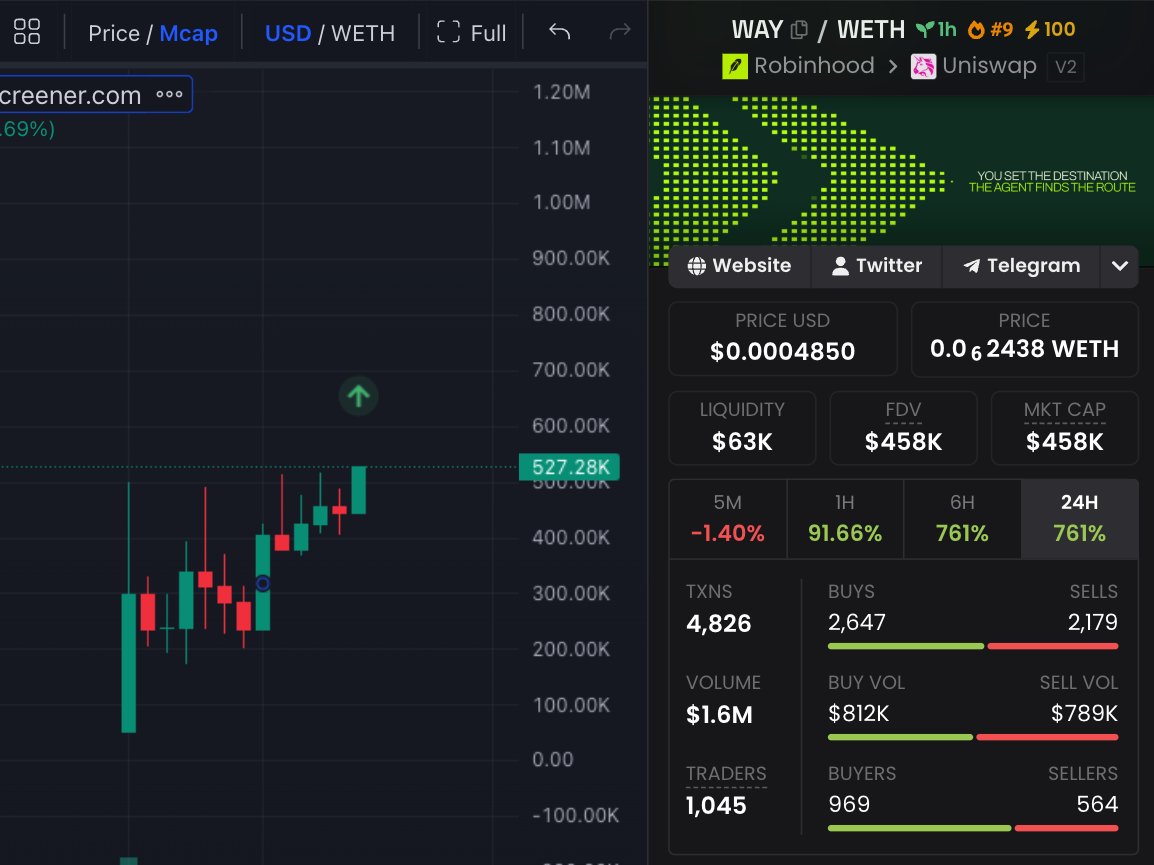Click the VOLUME value $1.6M
This screenshot has height=865, width=1154.
tap(719, 714)
